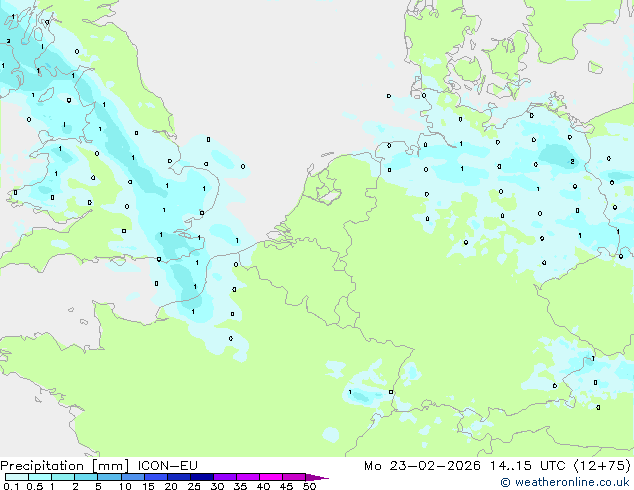Pick the 10–15 mm legend color swatch

point(132,477)
